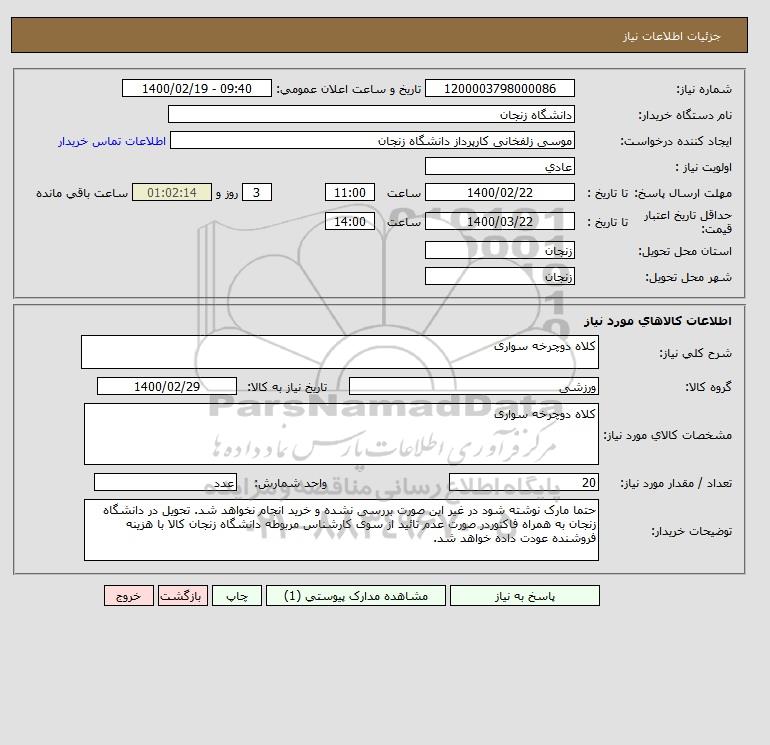Viewport: 770px width, 745px height.
Task: Click label 'مهلت ارسال پاسخ:'
Action: [x=684, y=193]
